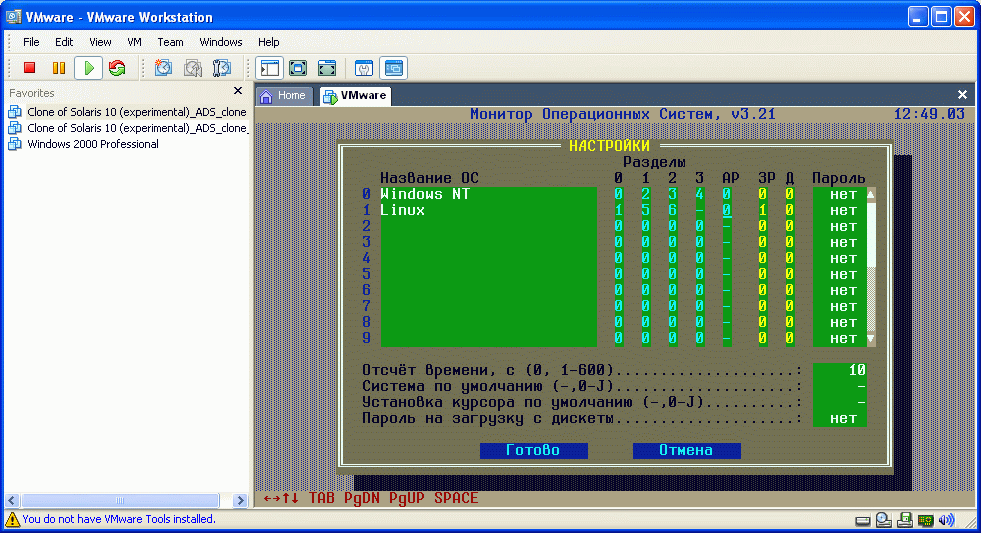The height and width of the screenshot is (533, 981).
Task: Click the CD-ROM drive status bar icon
Action: [x=883, y=520]
